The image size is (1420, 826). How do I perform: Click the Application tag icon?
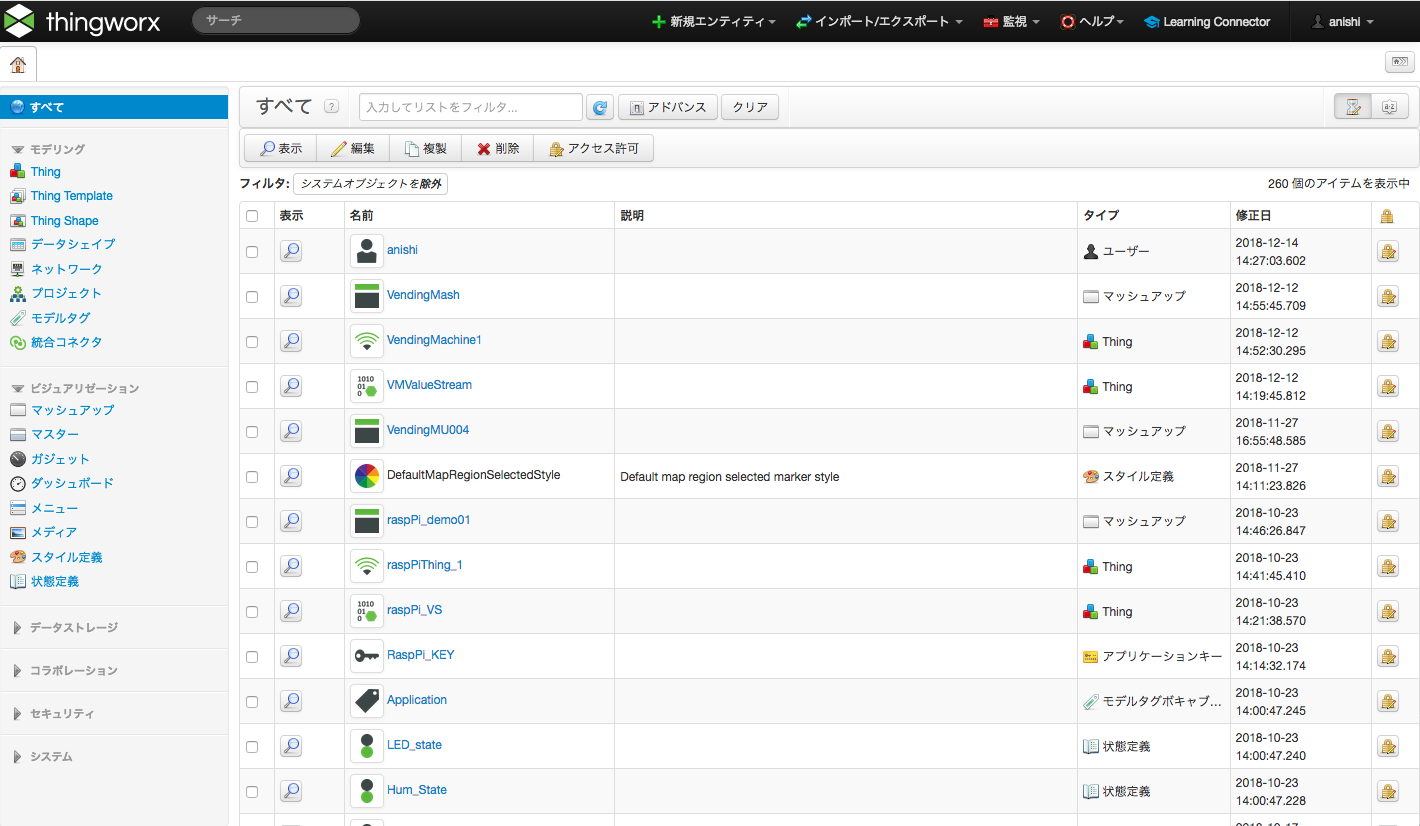[367, 701]
